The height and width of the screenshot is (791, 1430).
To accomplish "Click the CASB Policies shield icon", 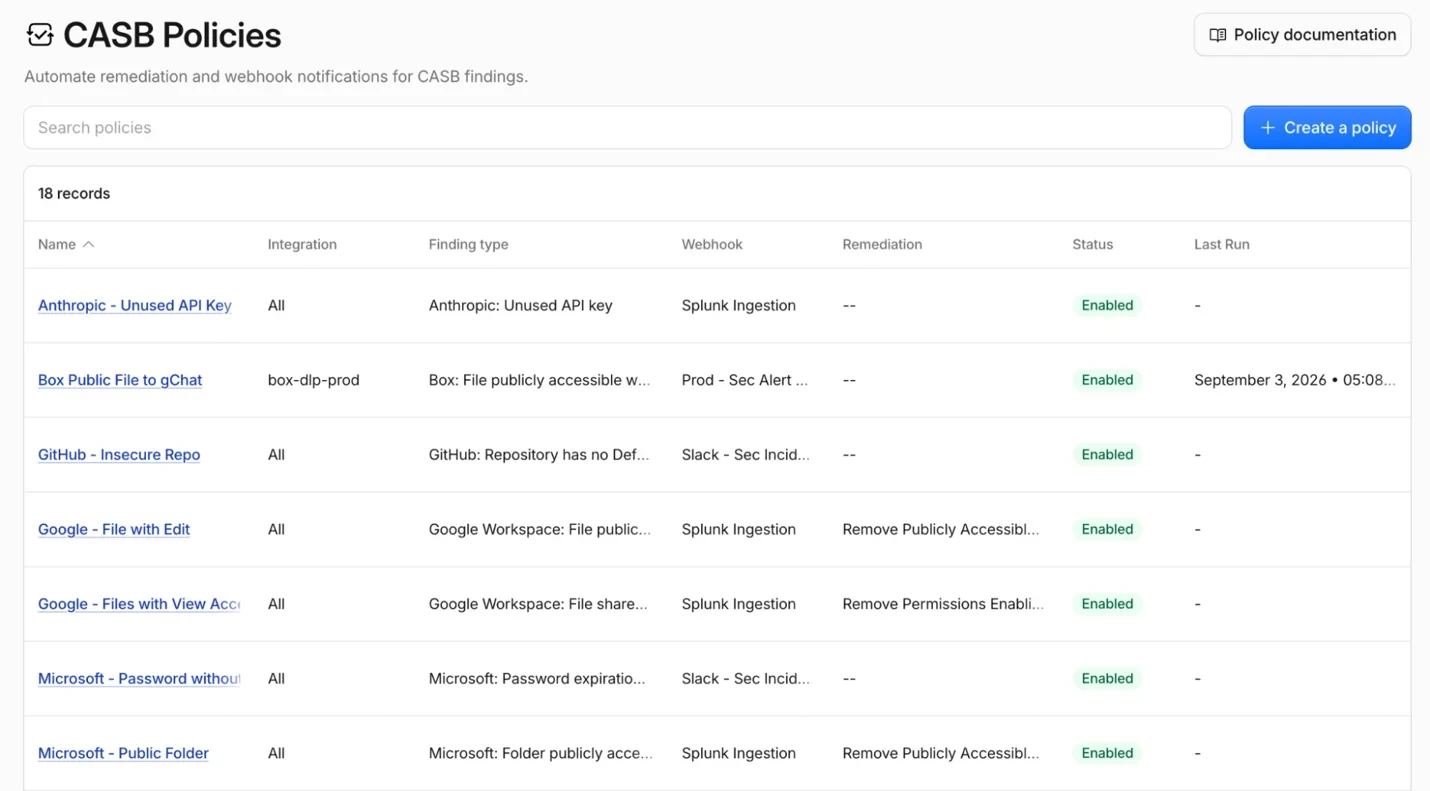I will [40, 35].
